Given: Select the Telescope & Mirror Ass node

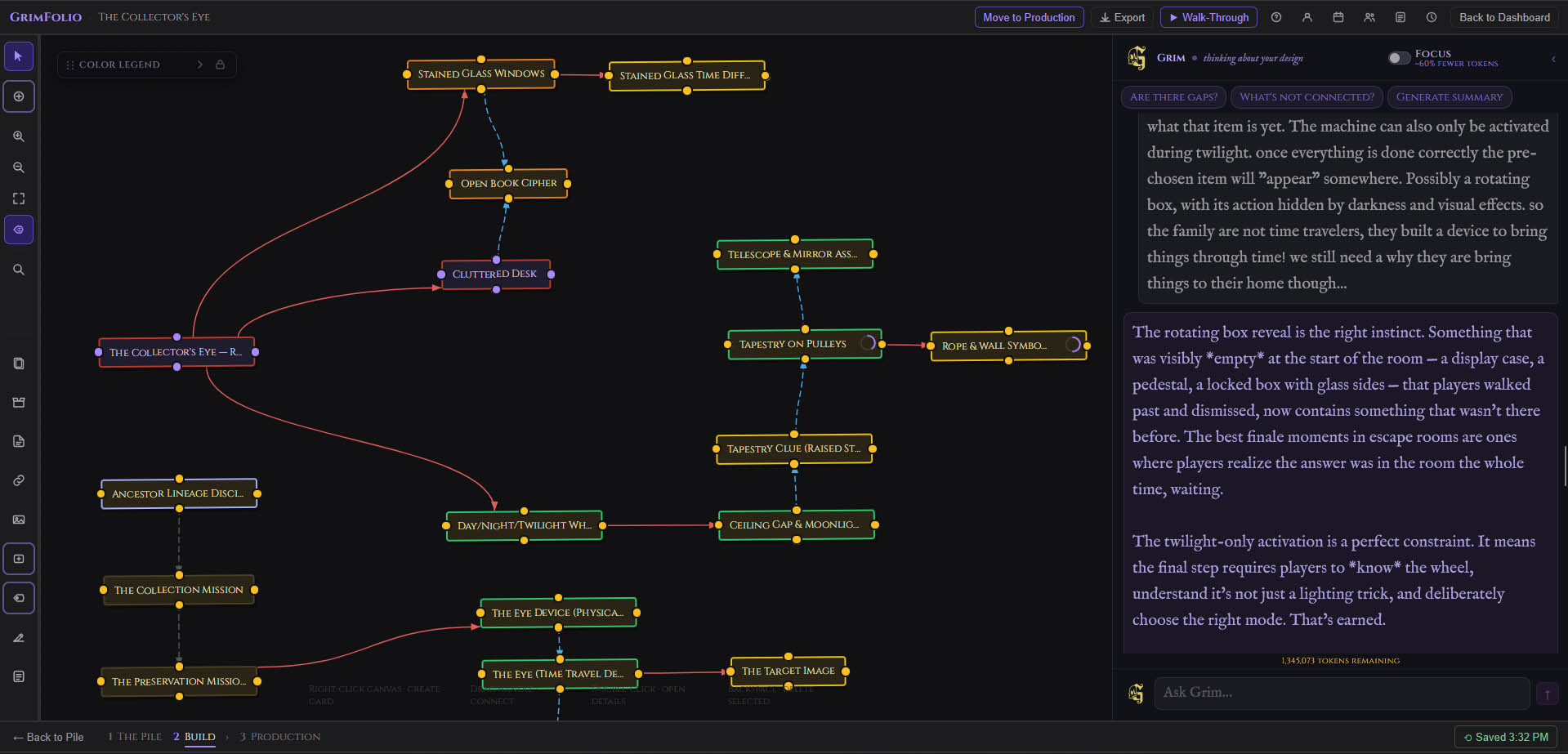Looking at the screenshot, I should (x=795, y=255).
